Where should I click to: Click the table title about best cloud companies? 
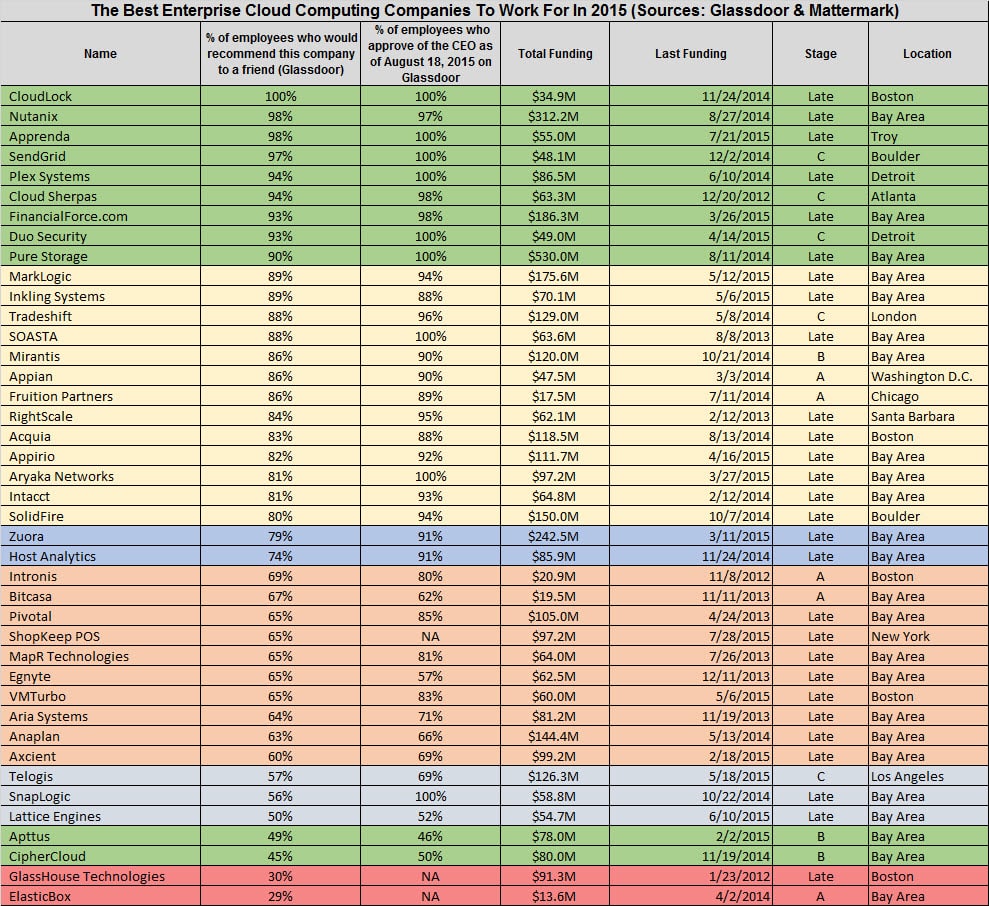494,11
